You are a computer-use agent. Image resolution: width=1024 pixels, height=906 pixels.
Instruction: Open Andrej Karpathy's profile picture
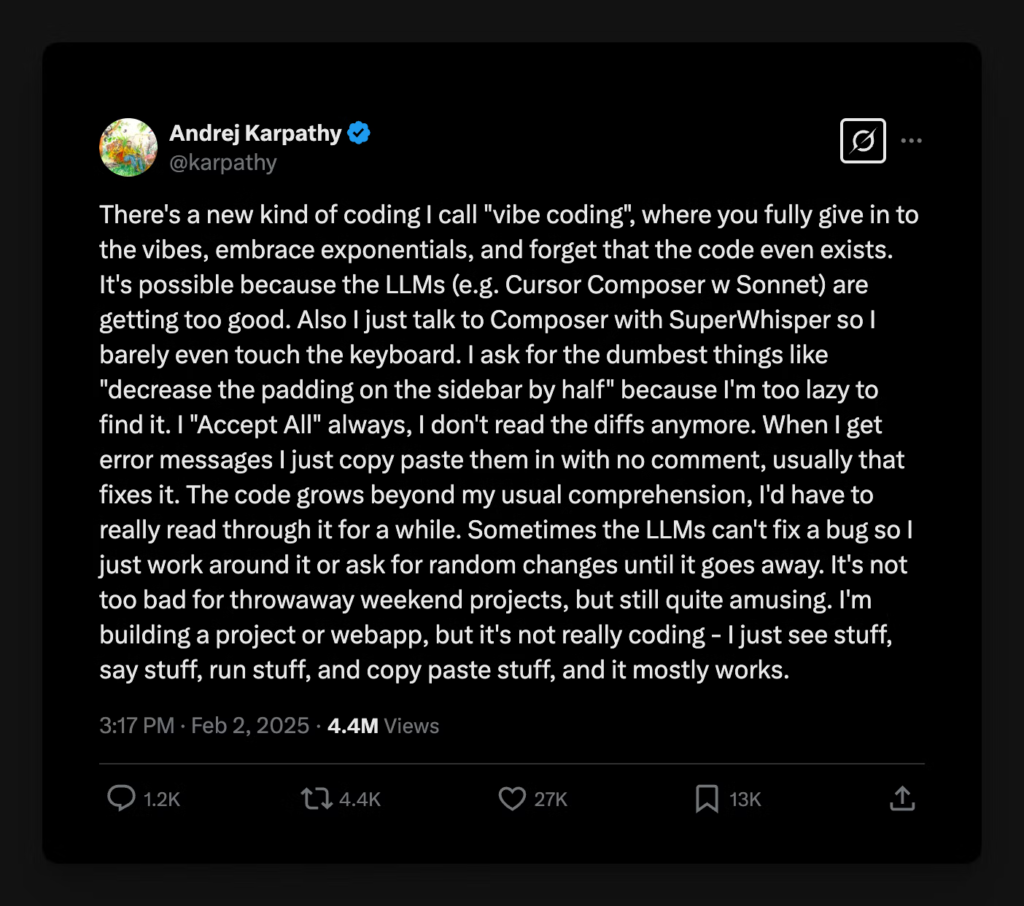click(128, 147)
